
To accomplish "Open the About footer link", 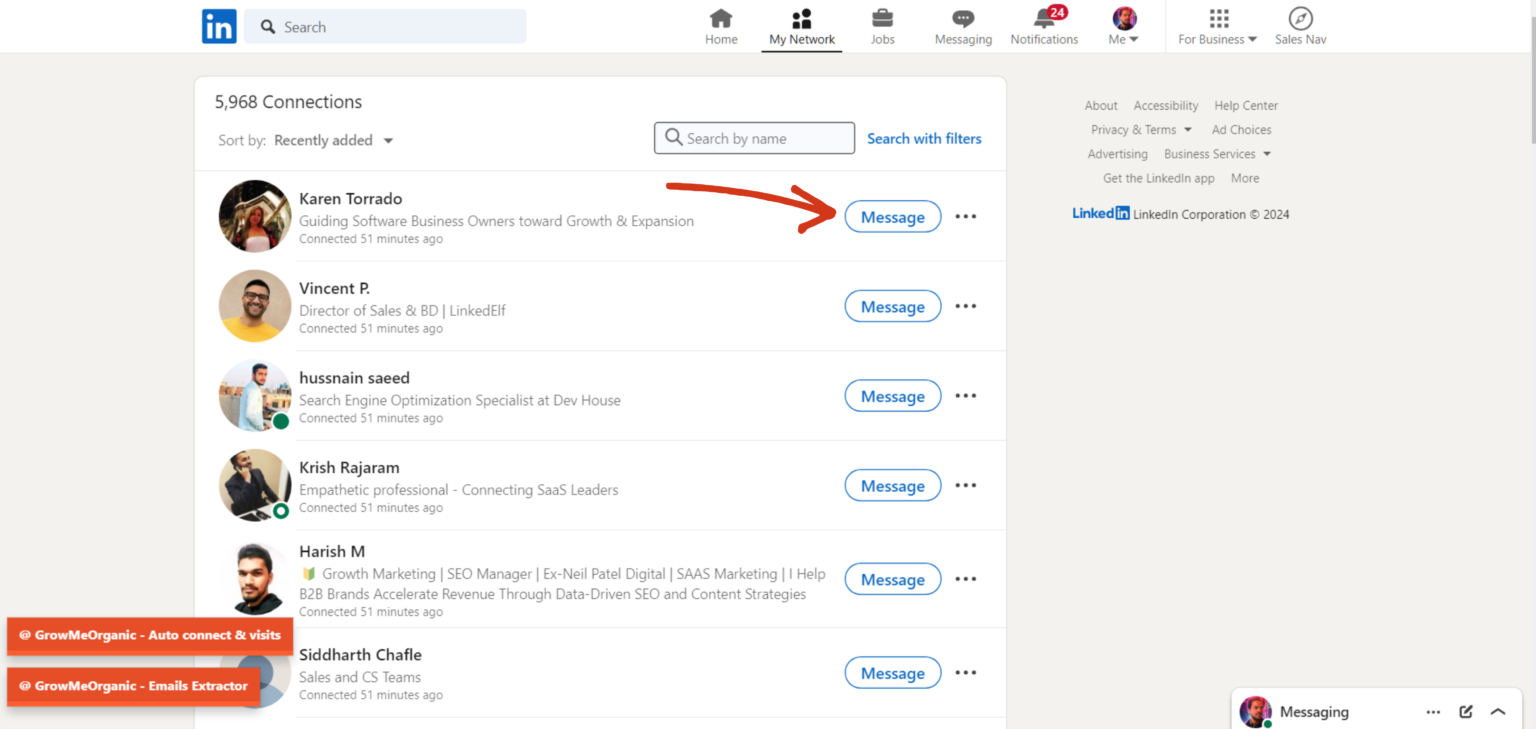I will coord(1101,105).
